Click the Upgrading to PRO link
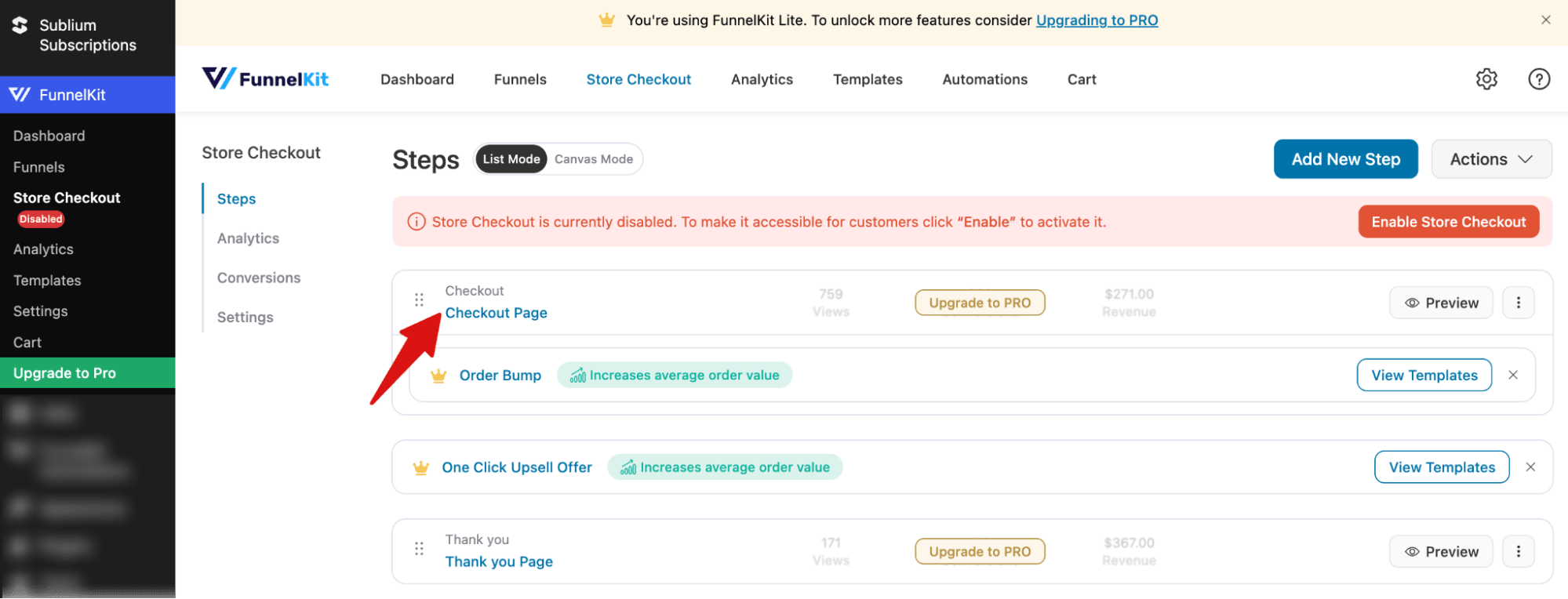Viewport: 1568px width, 599px height. pyautogui.click(x=1097, y=20)
